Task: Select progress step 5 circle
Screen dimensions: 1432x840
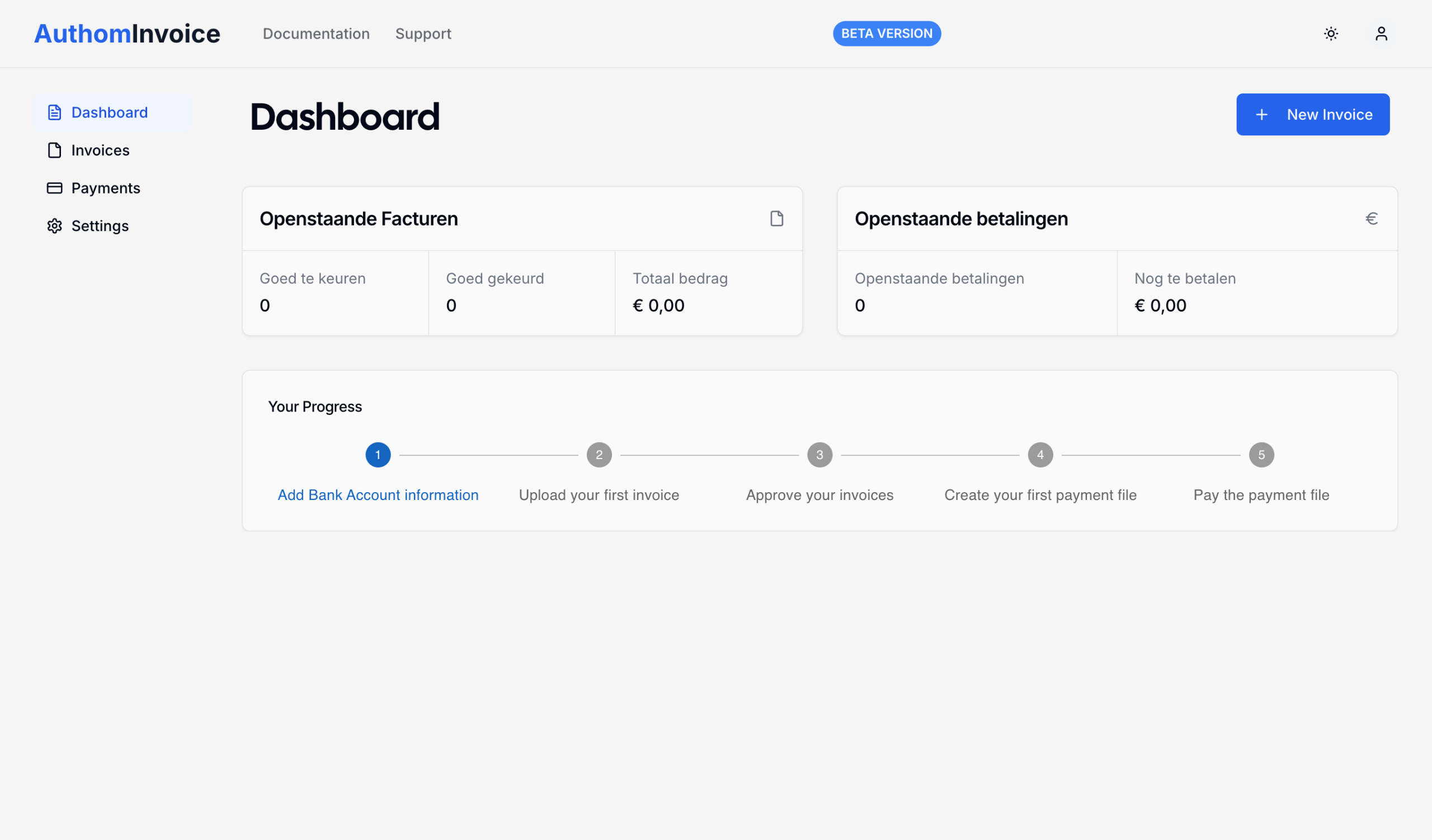Action: coord(1261,455)
